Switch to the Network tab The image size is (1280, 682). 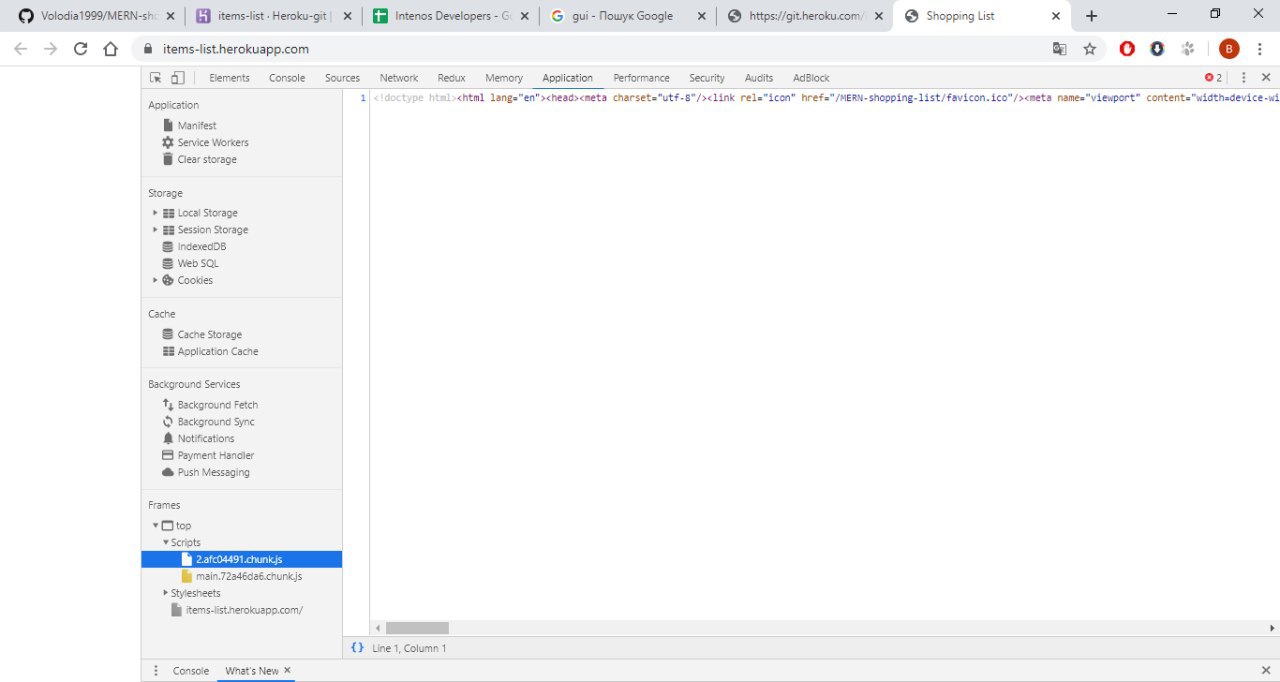(399, 78)
